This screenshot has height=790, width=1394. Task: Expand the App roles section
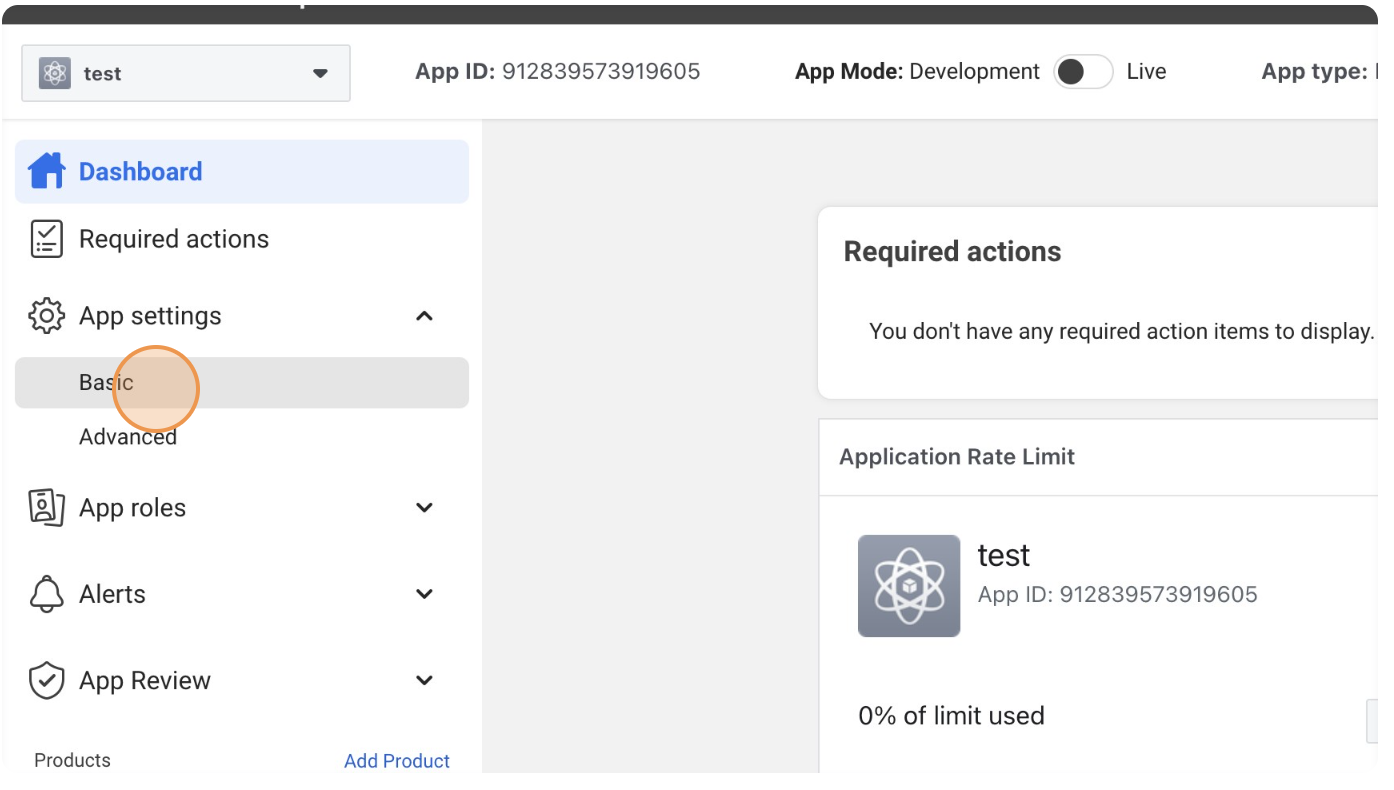(x=424, y=508)
